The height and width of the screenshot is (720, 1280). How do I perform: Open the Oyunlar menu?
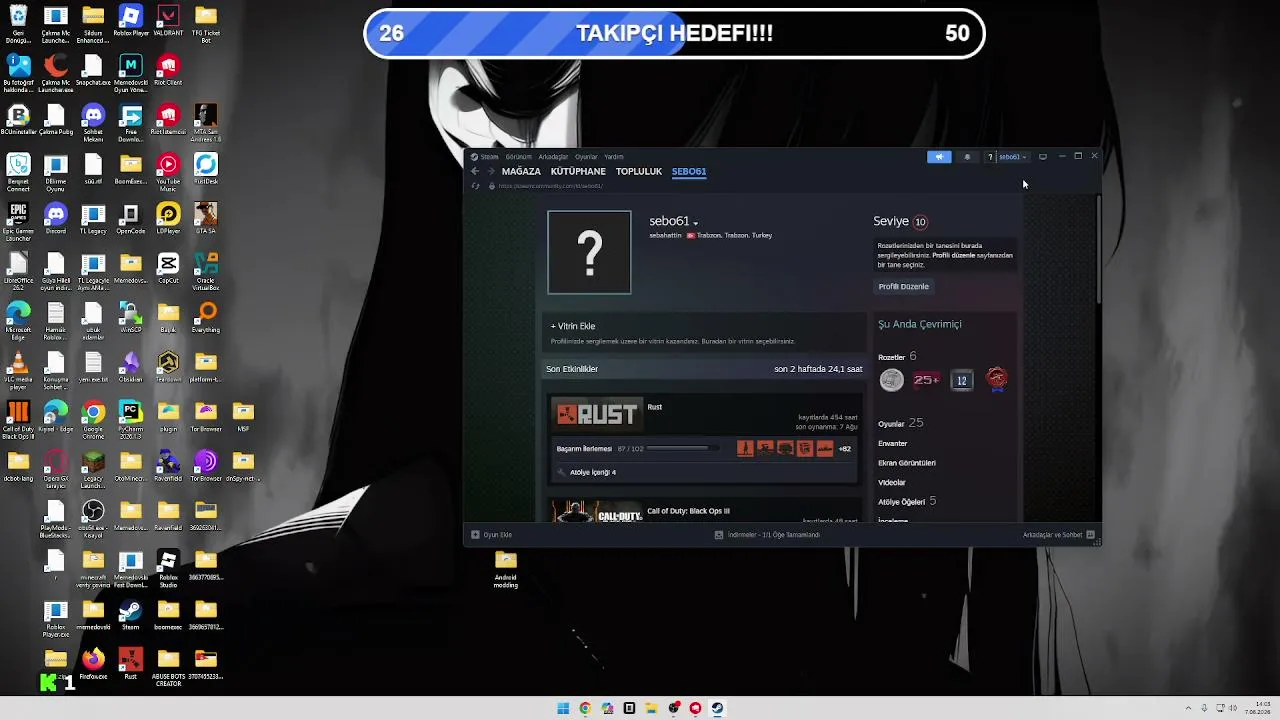tap(586, 157)
